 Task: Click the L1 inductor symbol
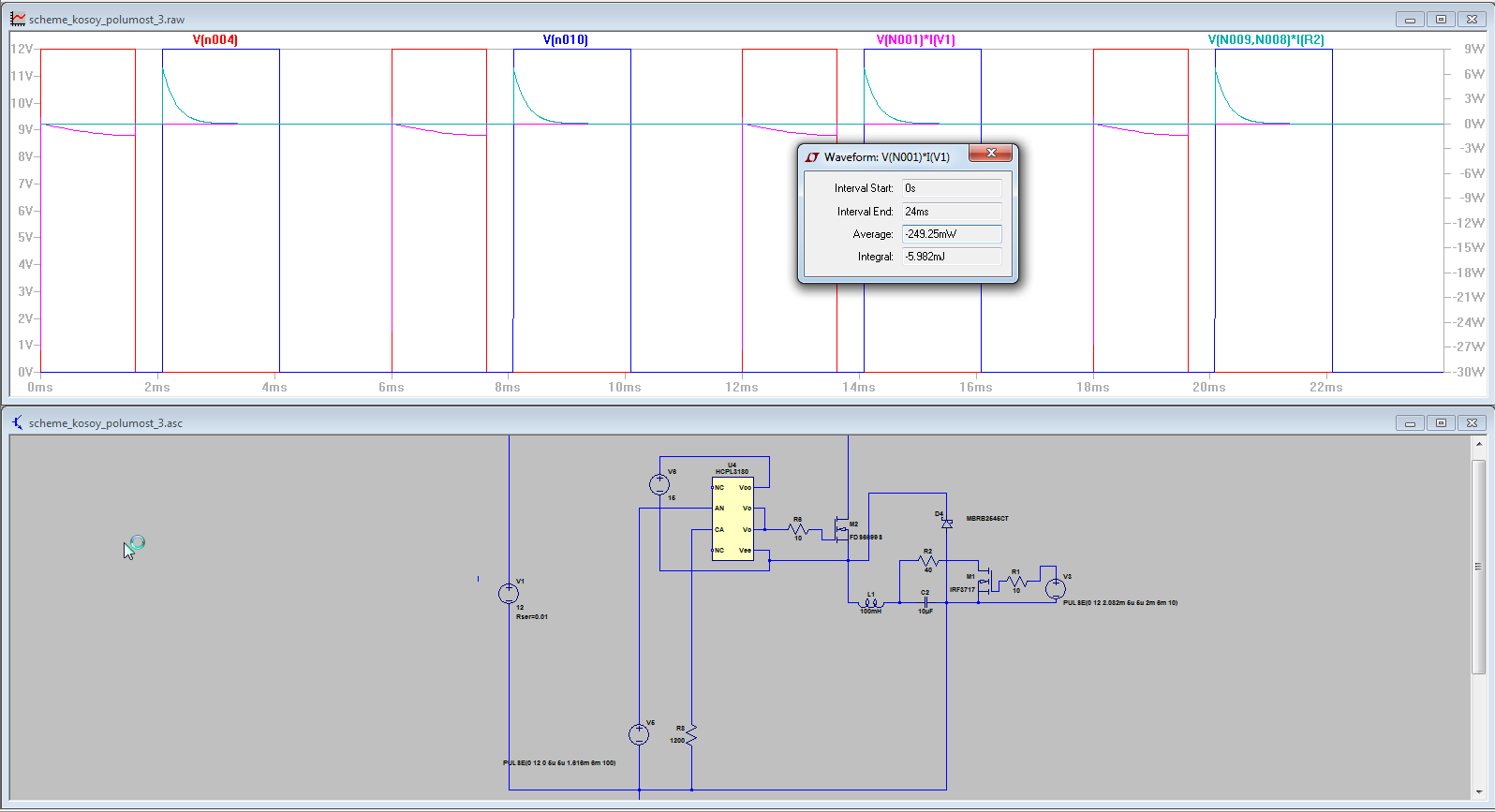[871, 602]
